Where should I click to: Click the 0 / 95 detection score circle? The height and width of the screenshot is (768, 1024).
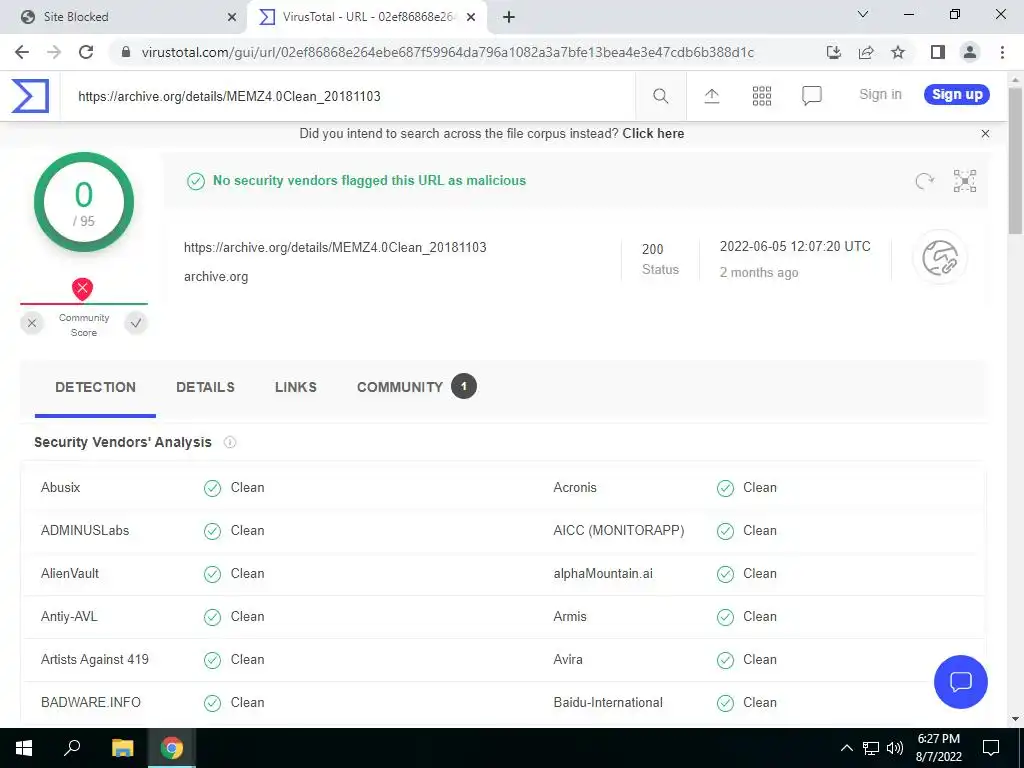(84, 202)
